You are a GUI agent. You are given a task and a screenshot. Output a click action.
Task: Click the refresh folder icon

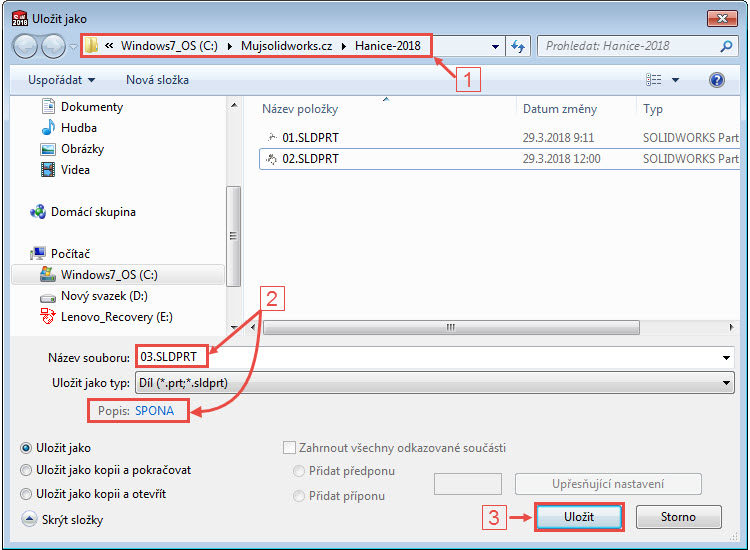click(518, 46)
